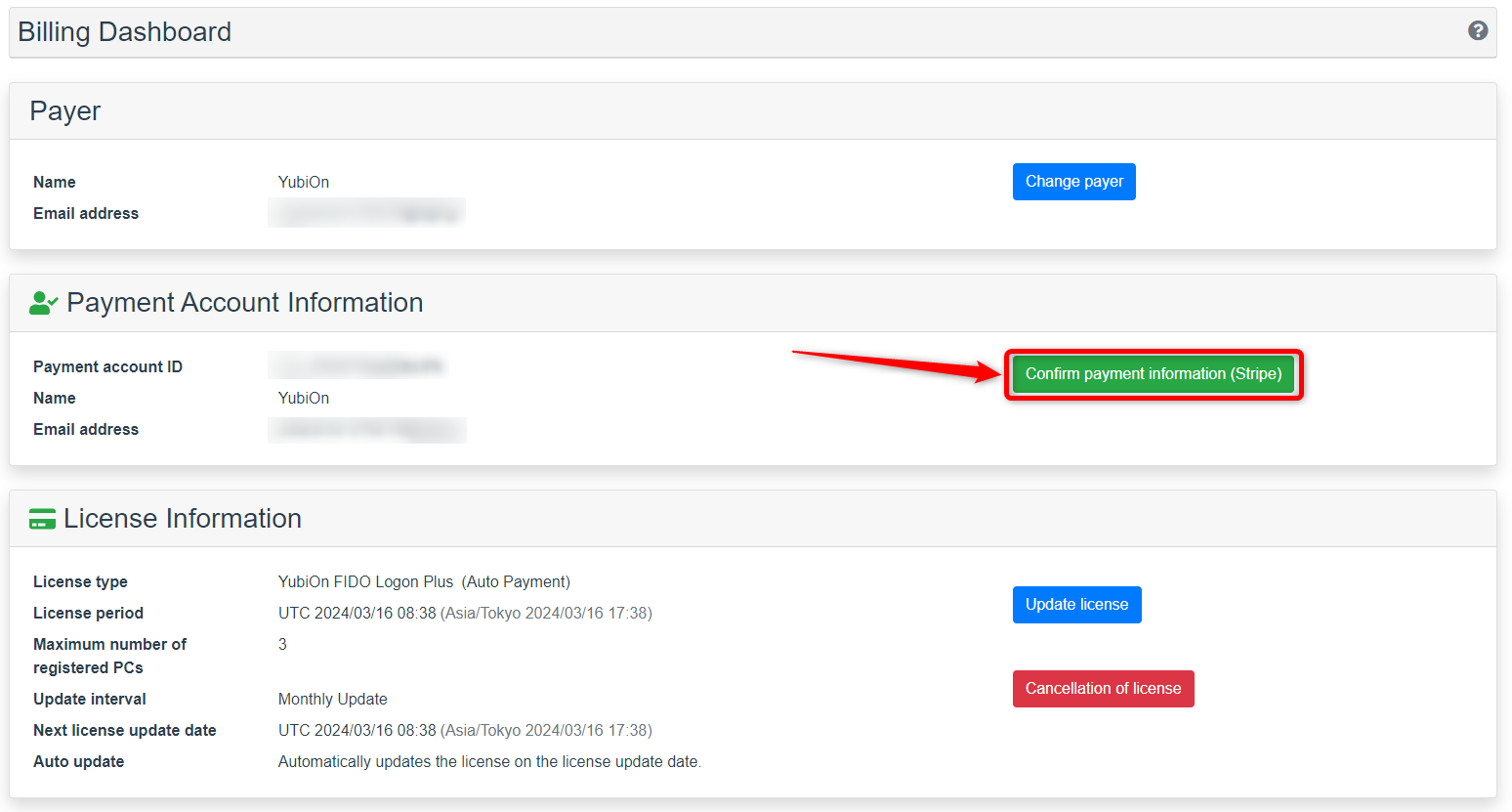Click the maximum registered PCs value 3

pos(282,644)
